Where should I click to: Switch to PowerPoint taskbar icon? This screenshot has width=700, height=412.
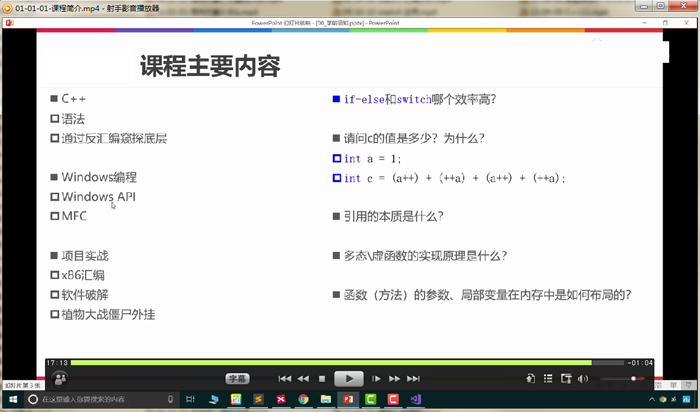pos(348,399)
